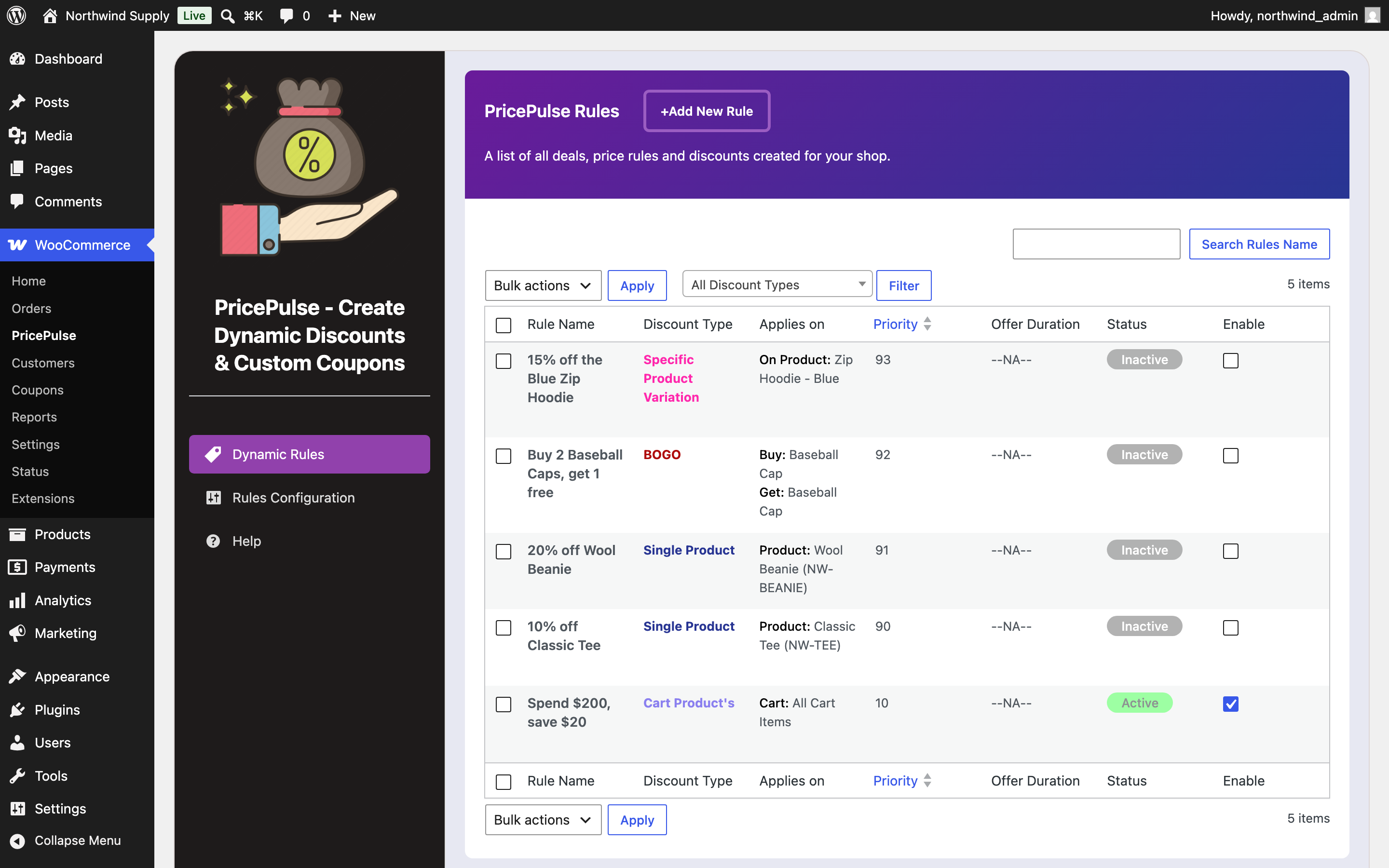Open the bottom Bulk actions dropdown
This screenshot has width=1389, height=868.
543,820
